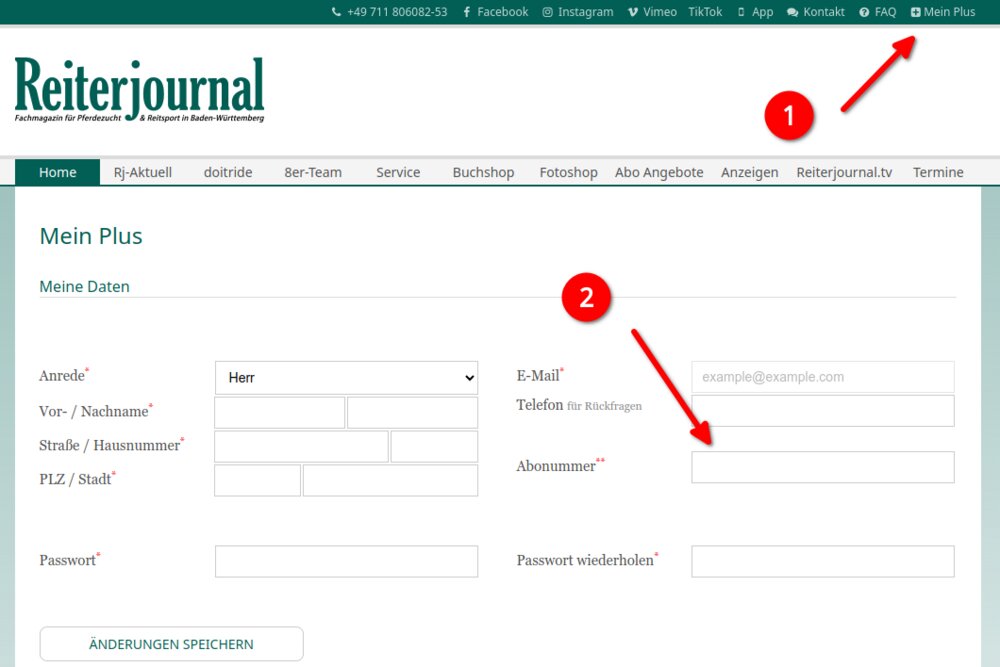Go to Reiterjournal.tv menu item
Screen dimensions: 1000x667
pos(844,172)
